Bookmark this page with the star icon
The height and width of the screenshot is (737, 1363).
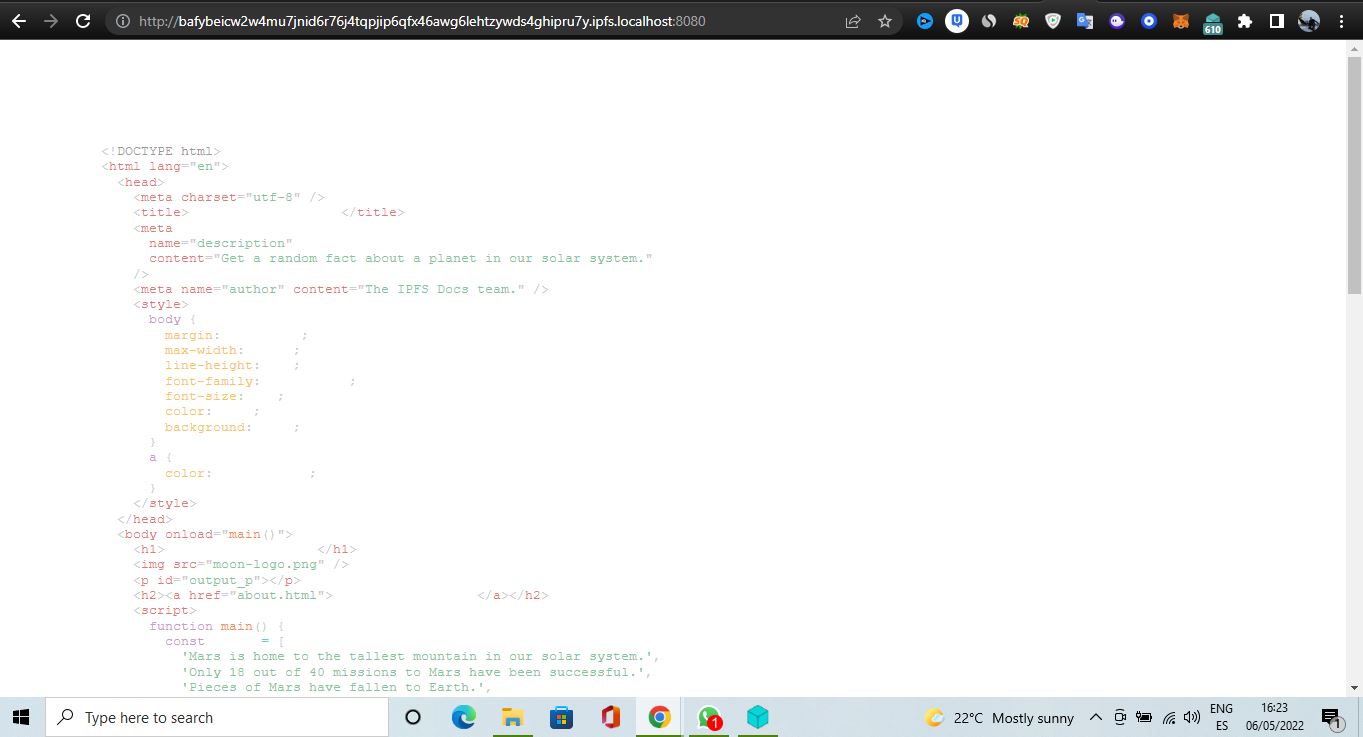[884, 20]
